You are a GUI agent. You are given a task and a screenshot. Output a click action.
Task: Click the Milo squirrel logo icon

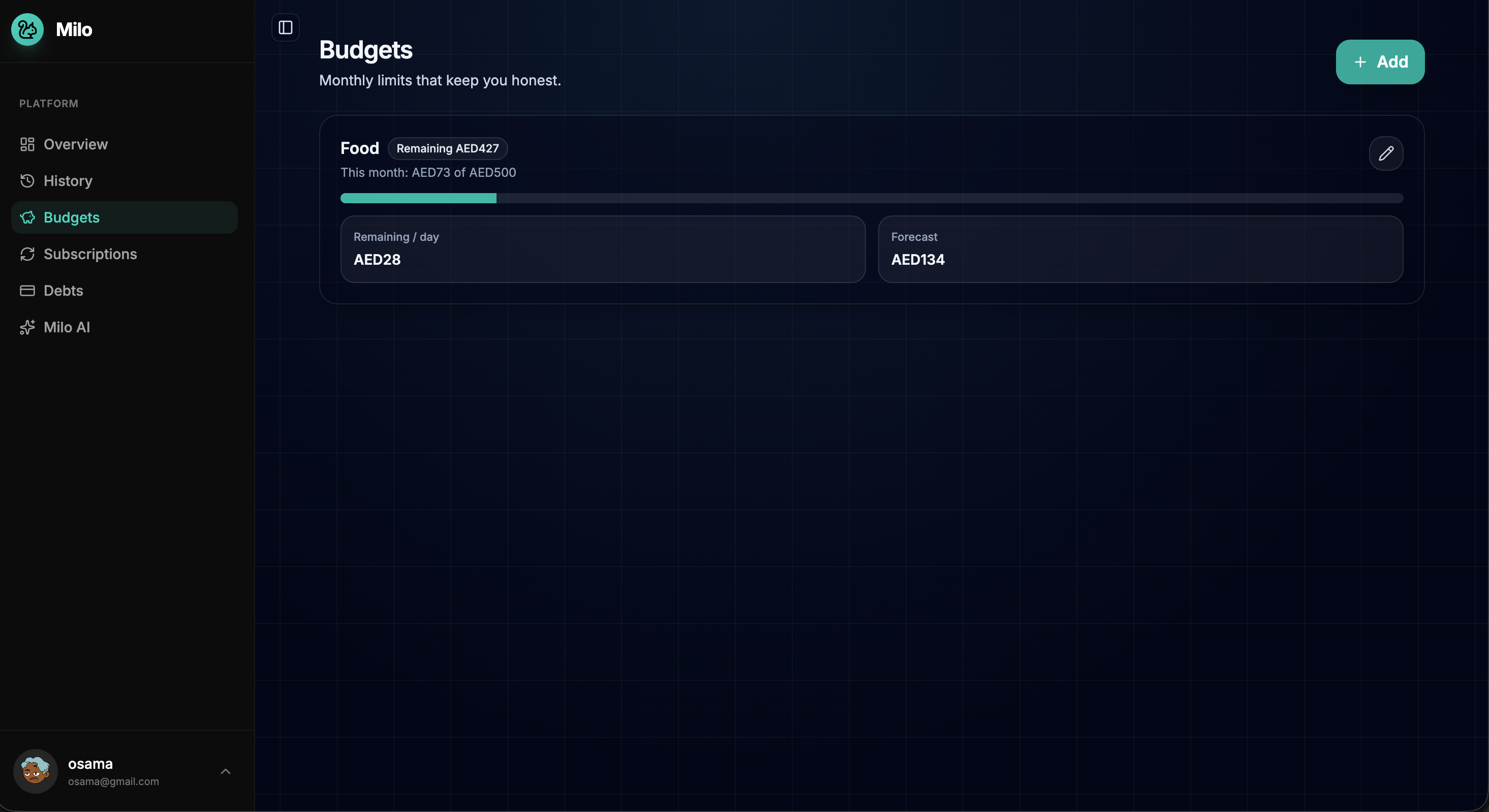(x=27, y=29)
